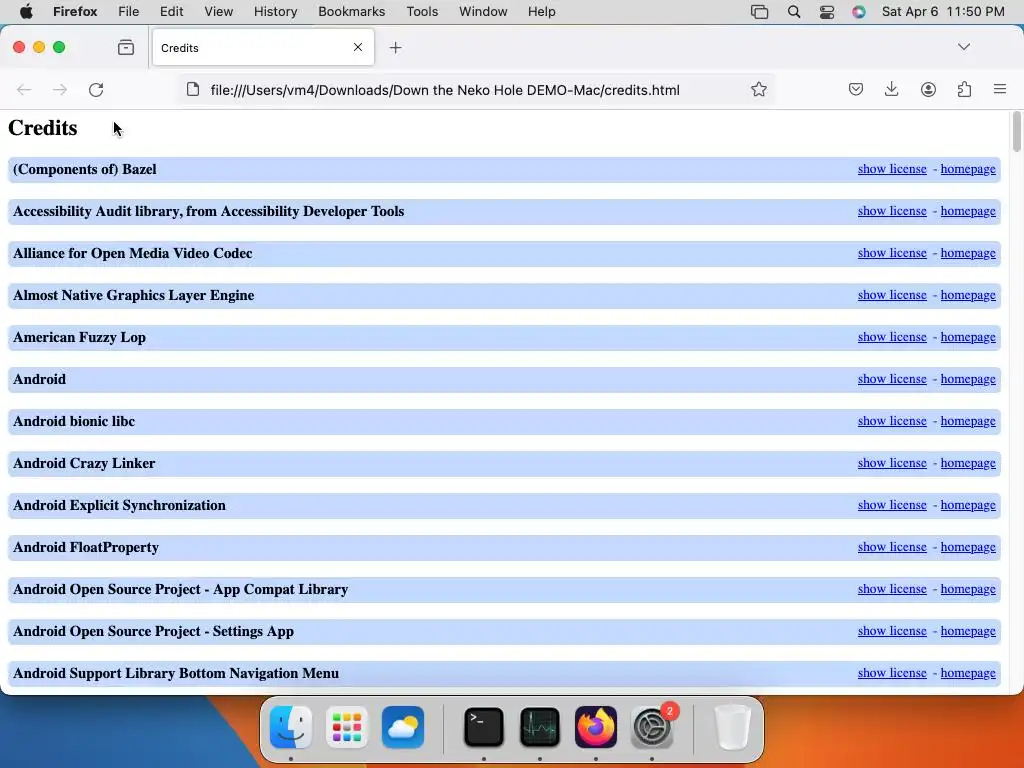
Task: Close the Credits tab
Action: (x=358, y=47)
